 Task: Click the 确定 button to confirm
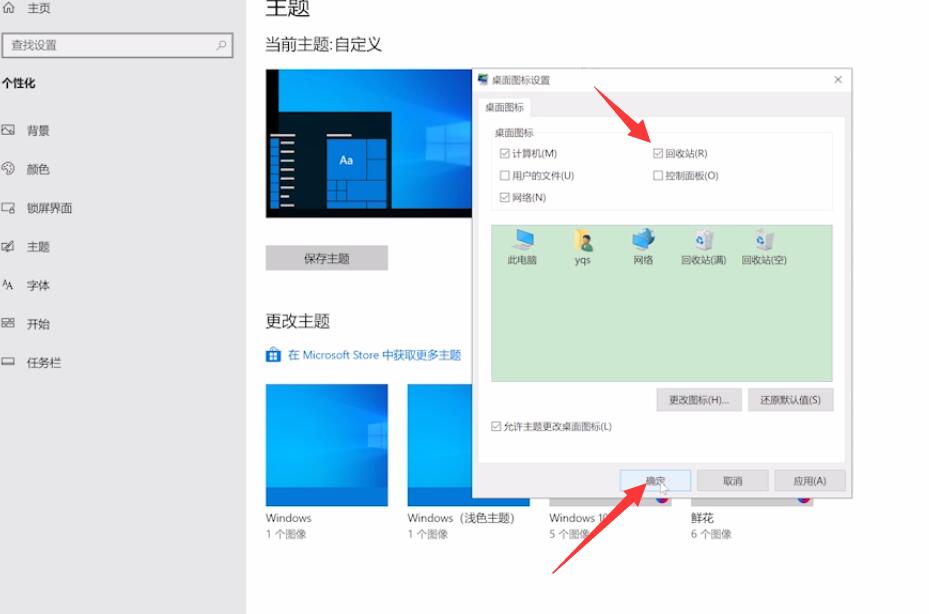tap(655, 479)
